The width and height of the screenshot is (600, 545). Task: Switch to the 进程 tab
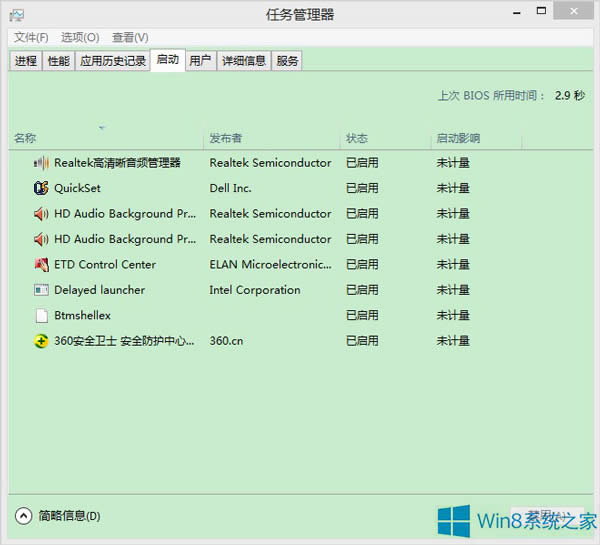(26, 61)
